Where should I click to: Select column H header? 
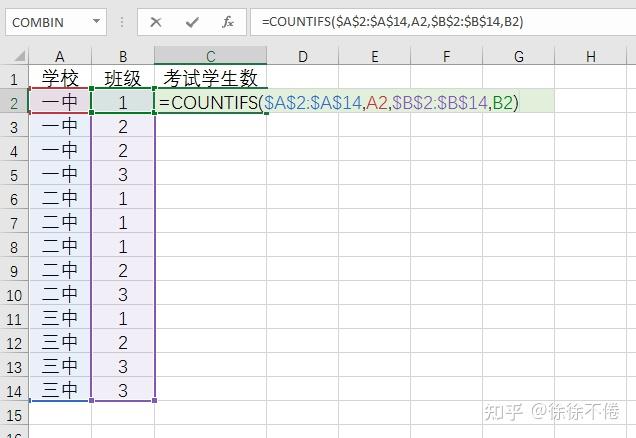(591, 56)
